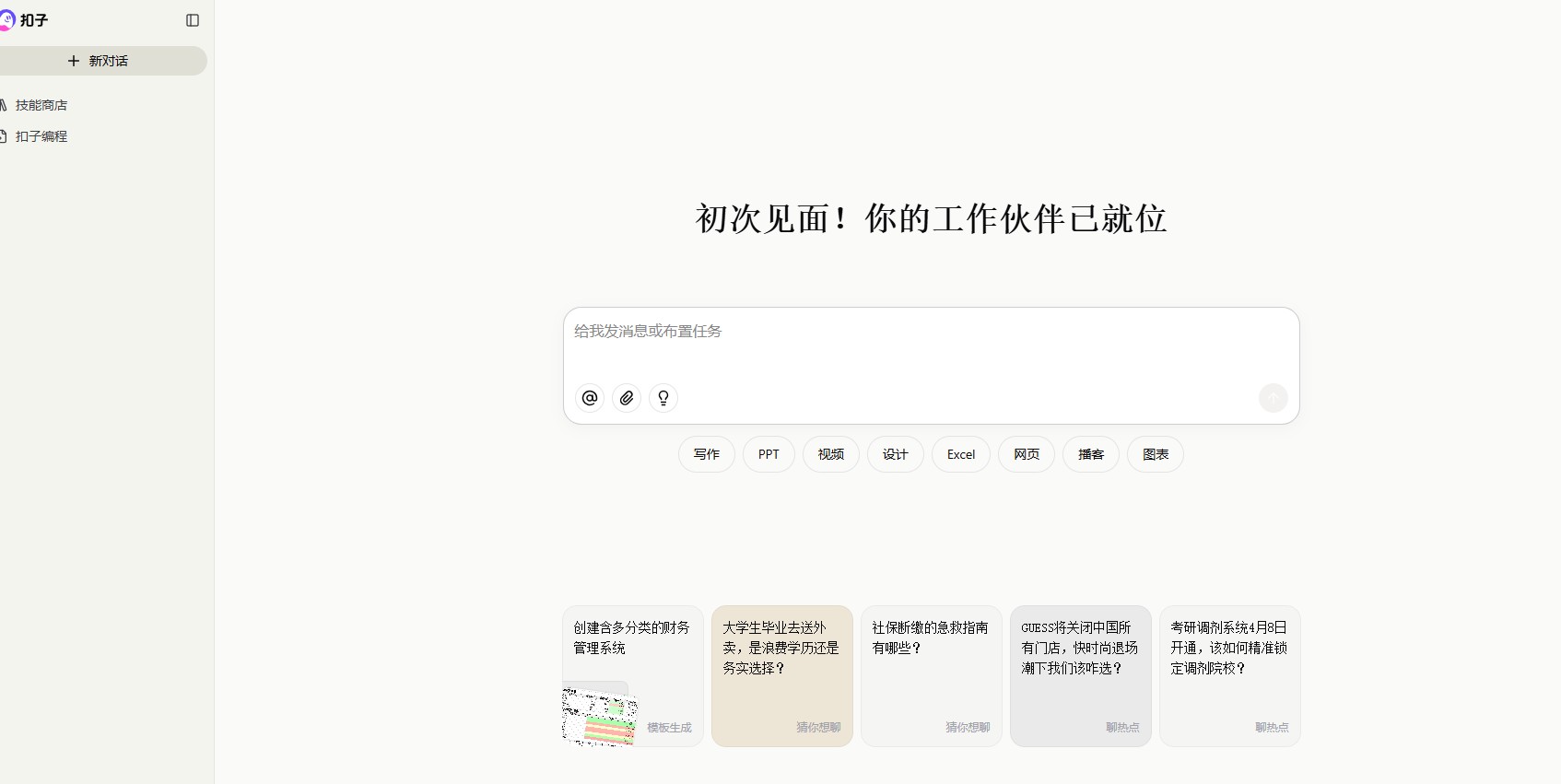The width and height of the screenshot is (1561, 784).
Task: Collapse the sidebar panel icon
Action: click(x=193, y=20)
